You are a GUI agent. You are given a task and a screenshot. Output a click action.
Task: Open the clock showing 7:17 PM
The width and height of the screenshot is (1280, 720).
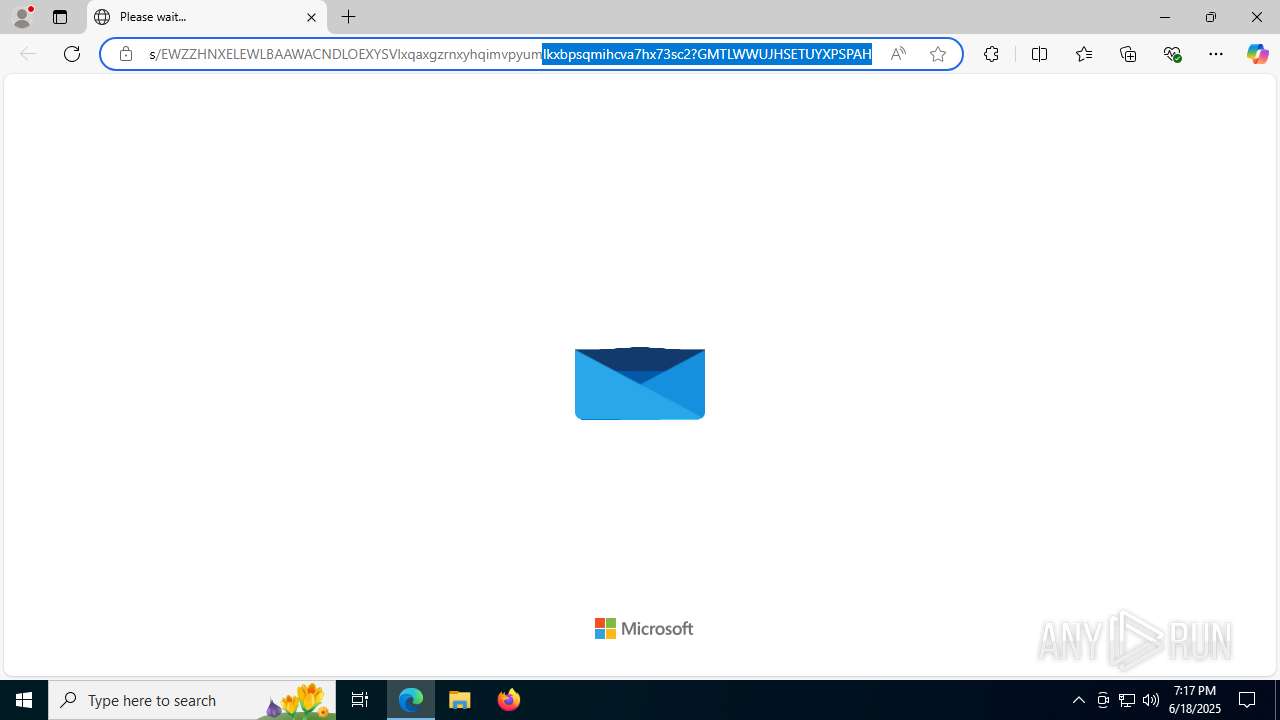click(1196, 700)
